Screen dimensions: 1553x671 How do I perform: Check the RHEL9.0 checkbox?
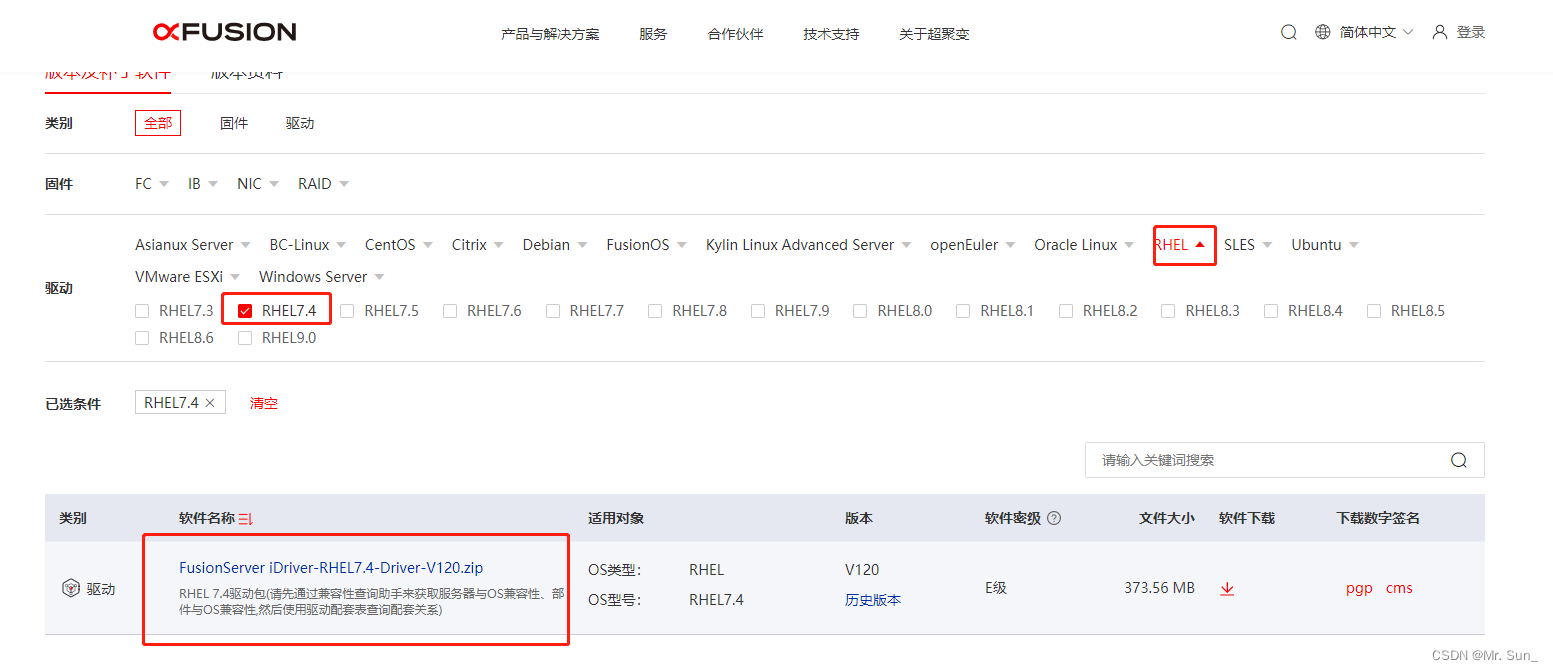tap(245, 338)
